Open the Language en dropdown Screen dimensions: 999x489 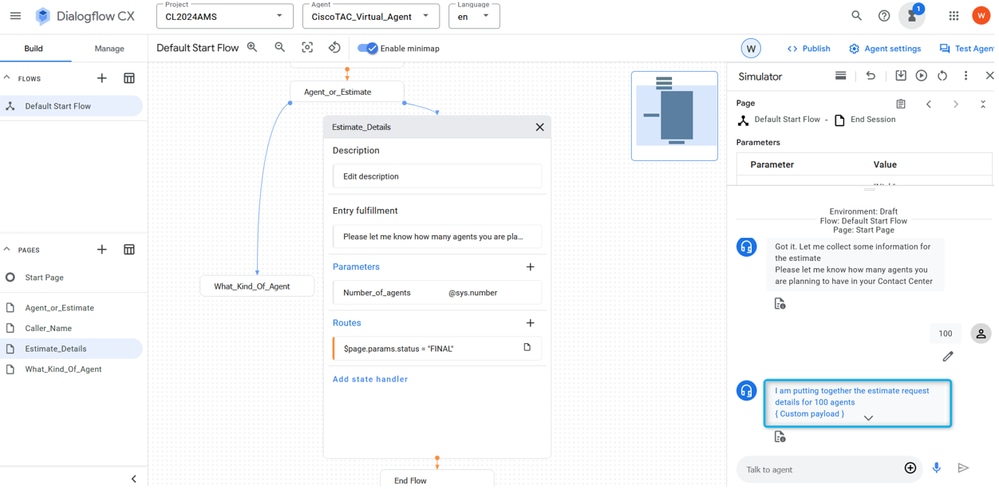474,17
